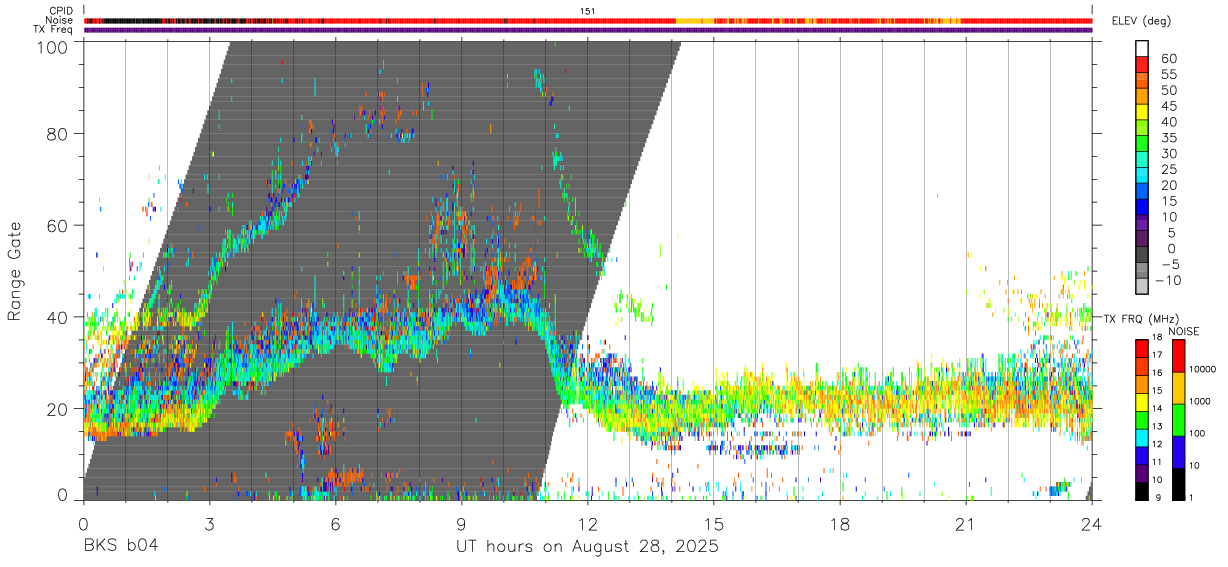This screenshot has height=567, width=1228.
Task: Click the 20 tick on Range Gate axis
Action: pyautogui.click(x=57, y=409)
